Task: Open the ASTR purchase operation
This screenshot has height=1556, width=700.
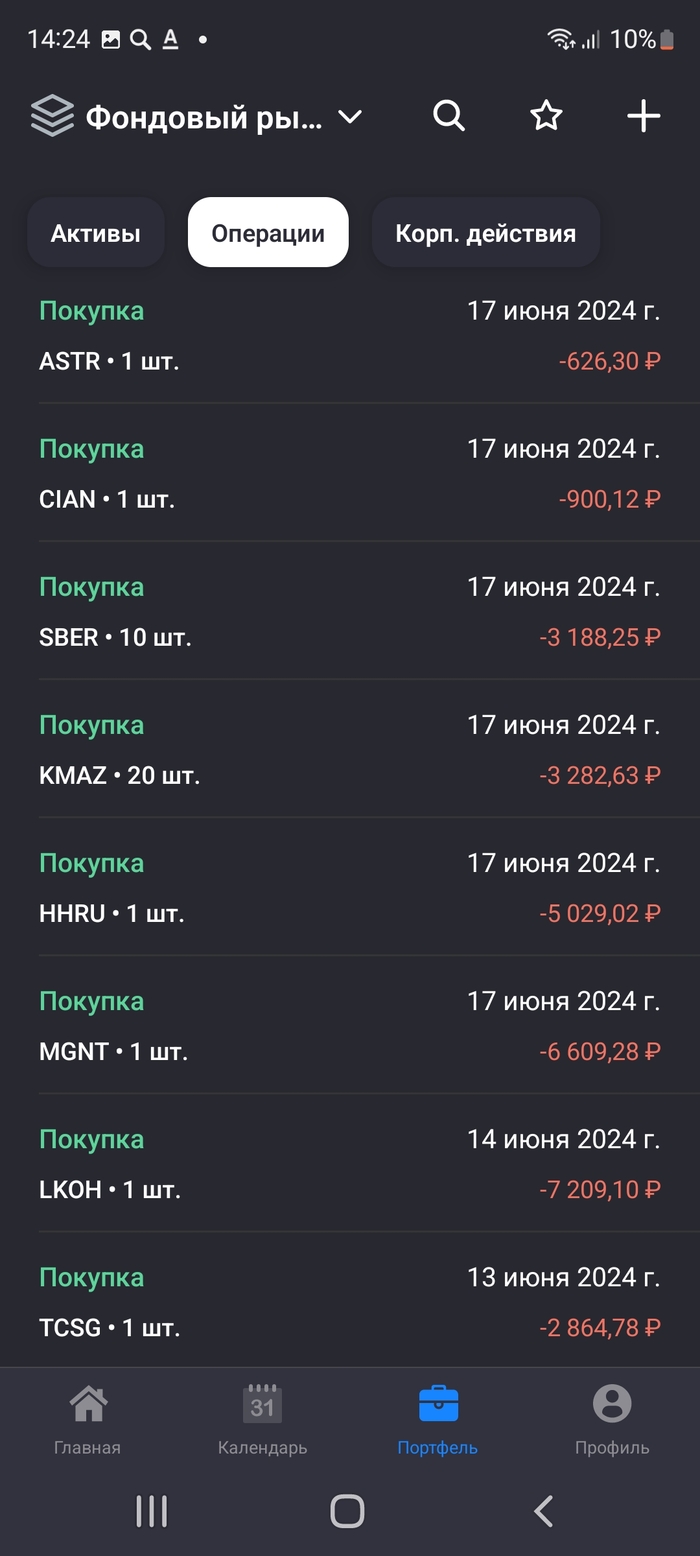Action: coord(349,336)
